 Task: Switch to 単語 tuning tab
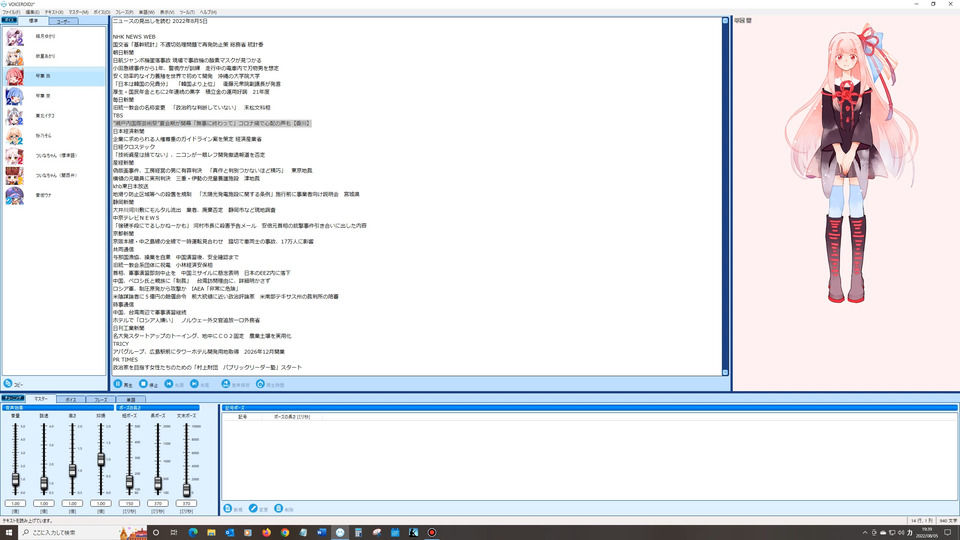130,399
